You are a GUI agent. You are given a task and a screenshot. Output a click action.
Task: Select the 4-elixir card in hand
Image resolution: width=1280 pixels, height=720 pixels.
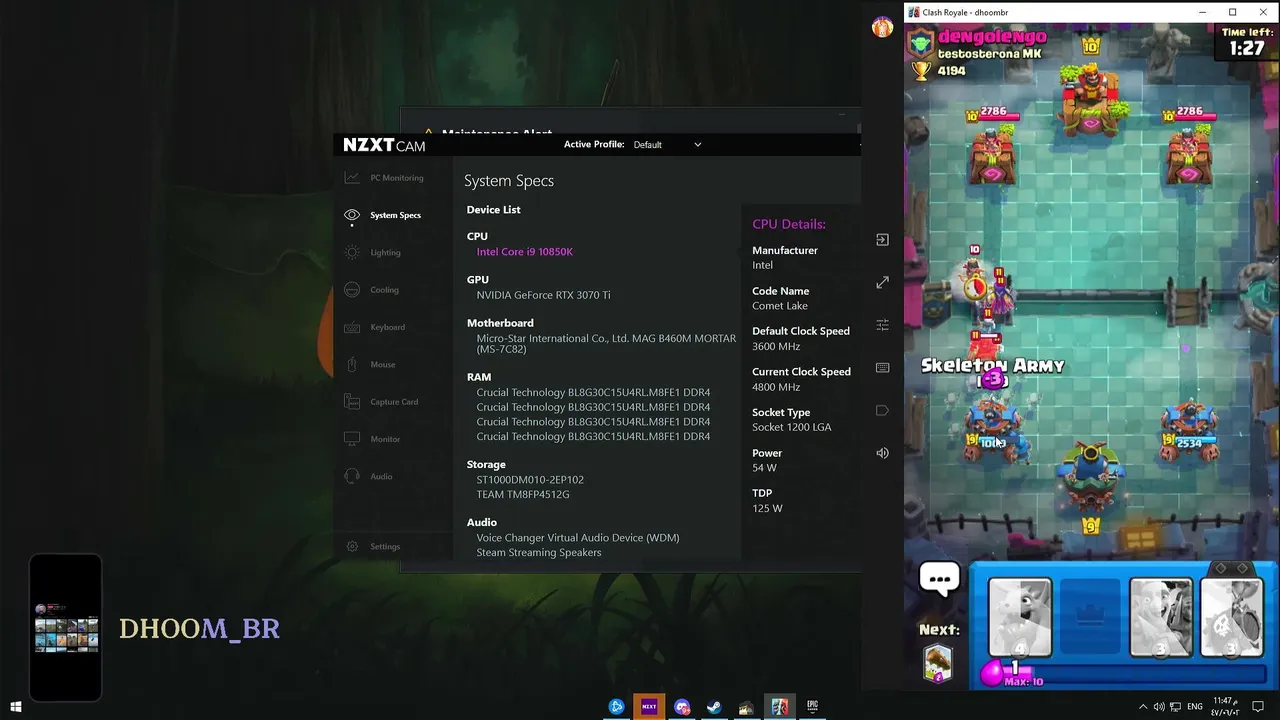(x=1020, y=617)
